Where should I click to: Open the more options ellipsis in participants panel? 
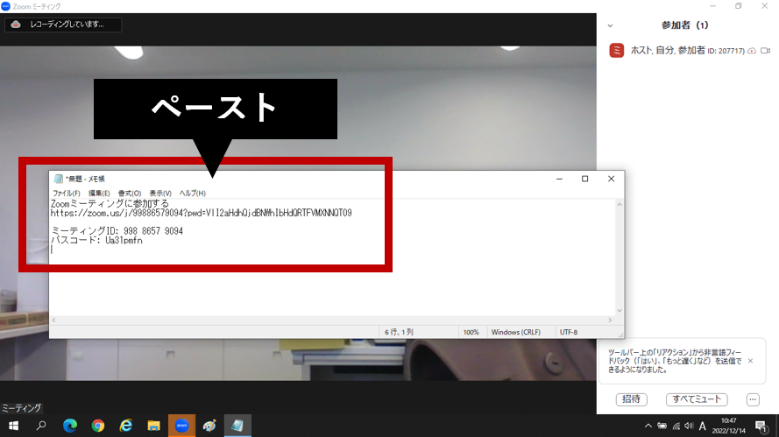coord(753,399)
